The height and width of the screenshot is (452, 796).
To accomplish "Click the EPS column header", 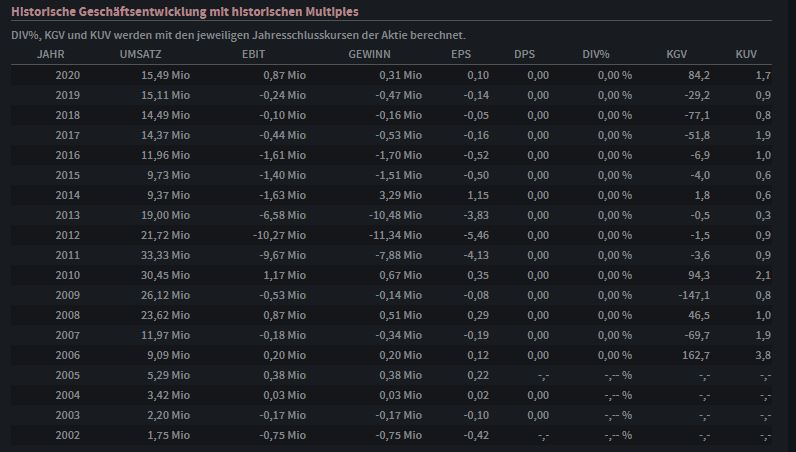I will pos(461,54).
